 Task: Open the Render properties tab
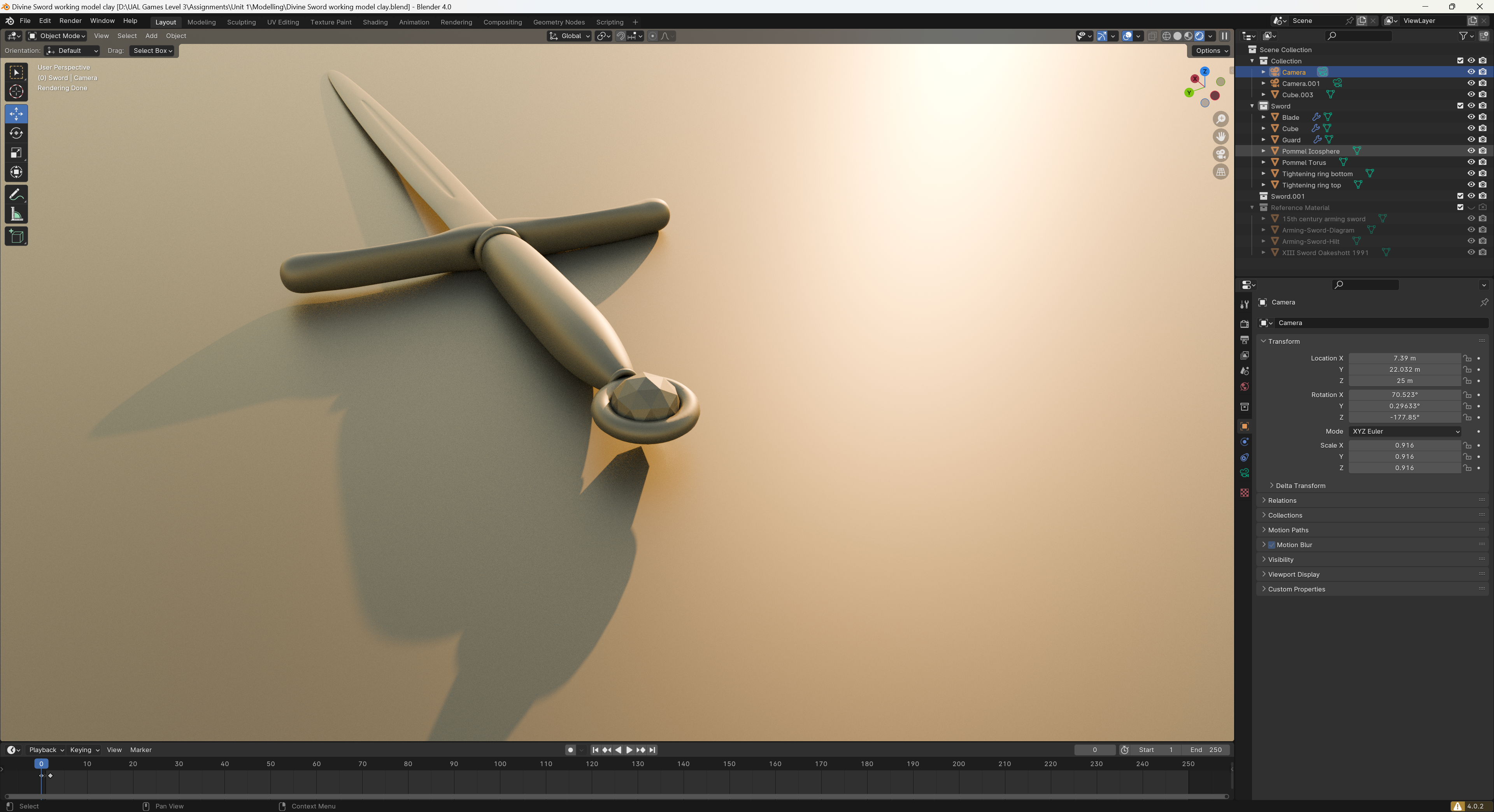pyautogui.click(x=1245, y=324)
